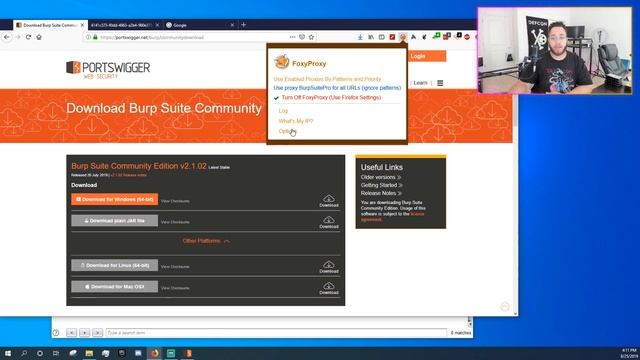This screenshot has width=640, height=360.
Task: Open the license agreement link
Action: (393, 217)
